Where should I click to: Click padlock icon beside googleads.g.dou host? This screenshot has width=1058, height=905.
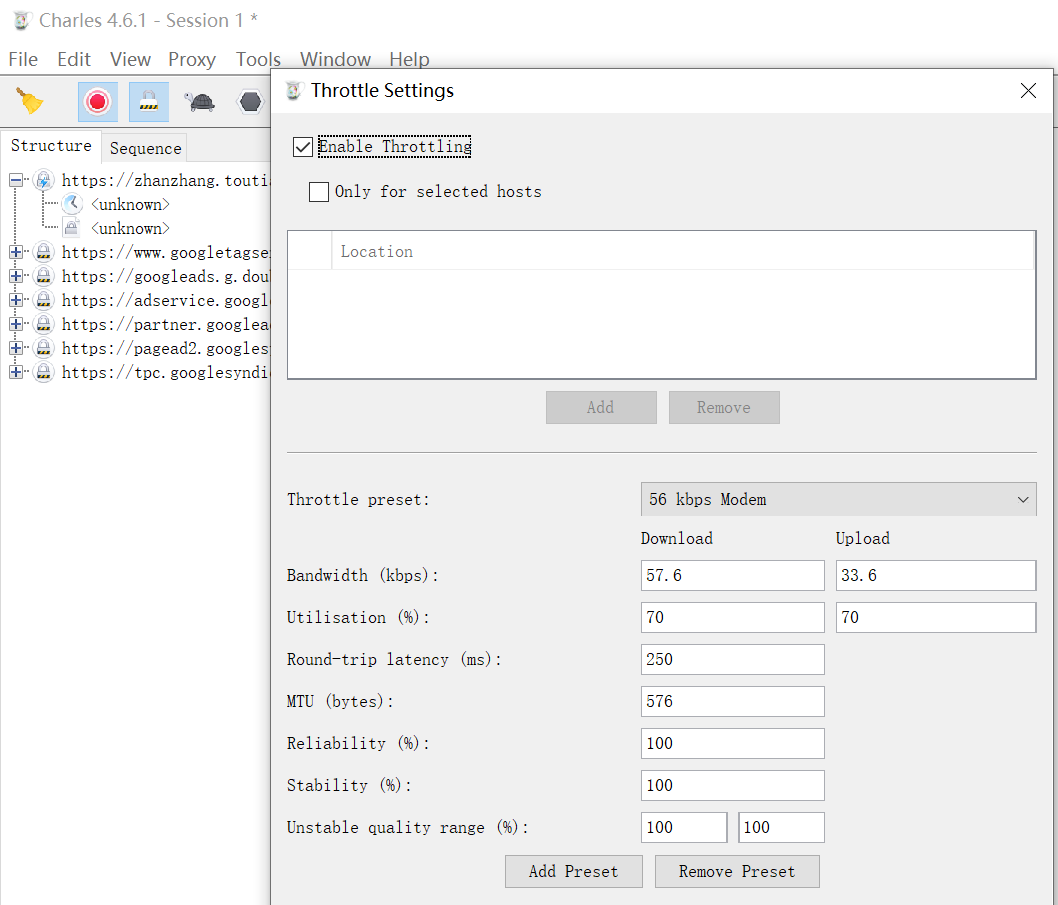(x=44, y=276)
